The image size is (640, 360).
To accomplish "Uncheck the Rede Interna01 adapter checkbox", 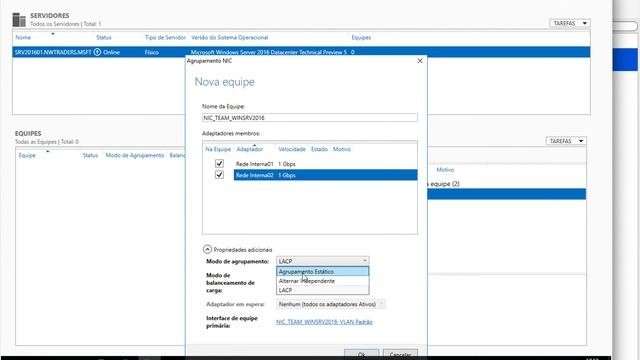I will pos(219,164).
